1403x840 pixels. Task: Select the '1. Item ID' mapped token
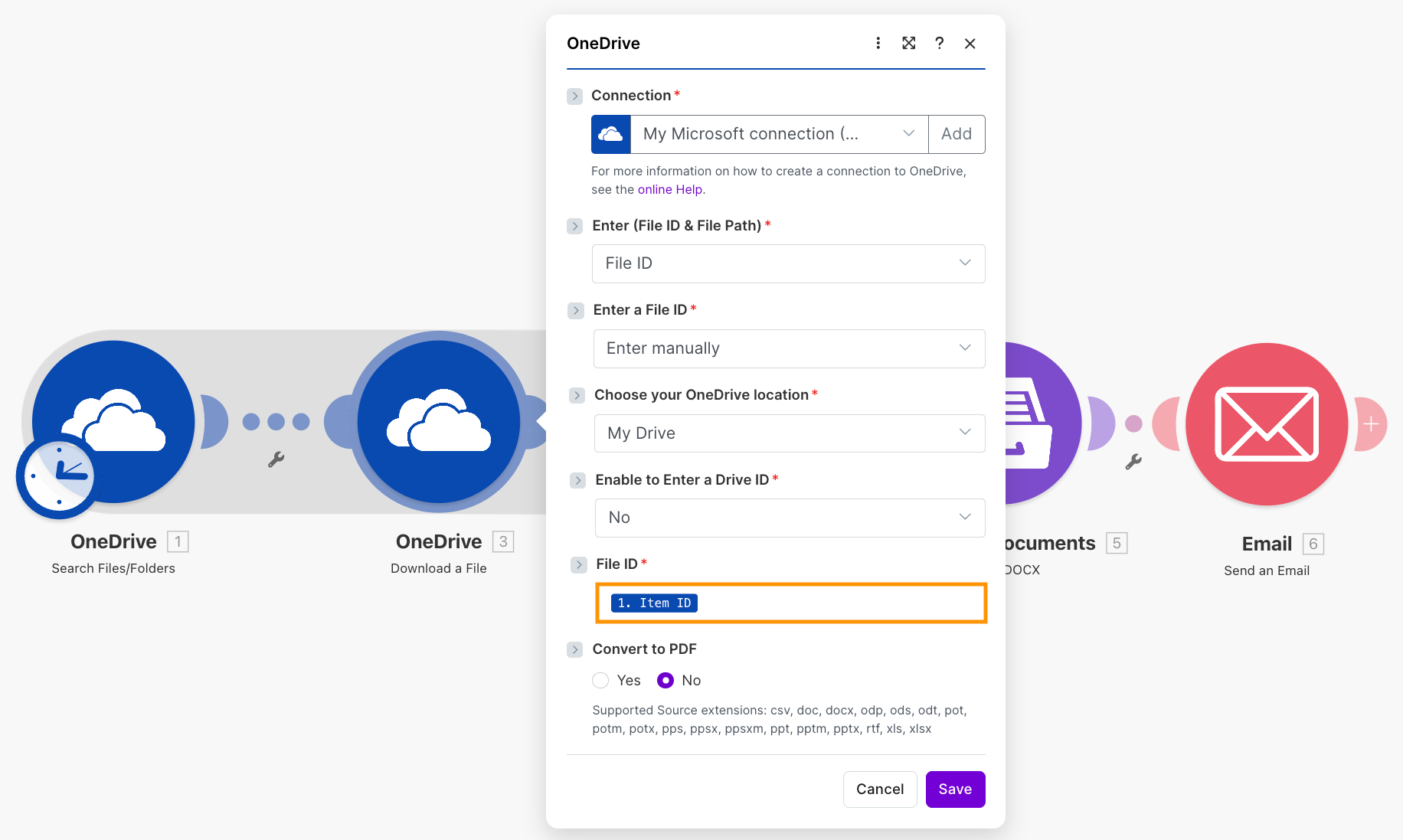(654, 603)
